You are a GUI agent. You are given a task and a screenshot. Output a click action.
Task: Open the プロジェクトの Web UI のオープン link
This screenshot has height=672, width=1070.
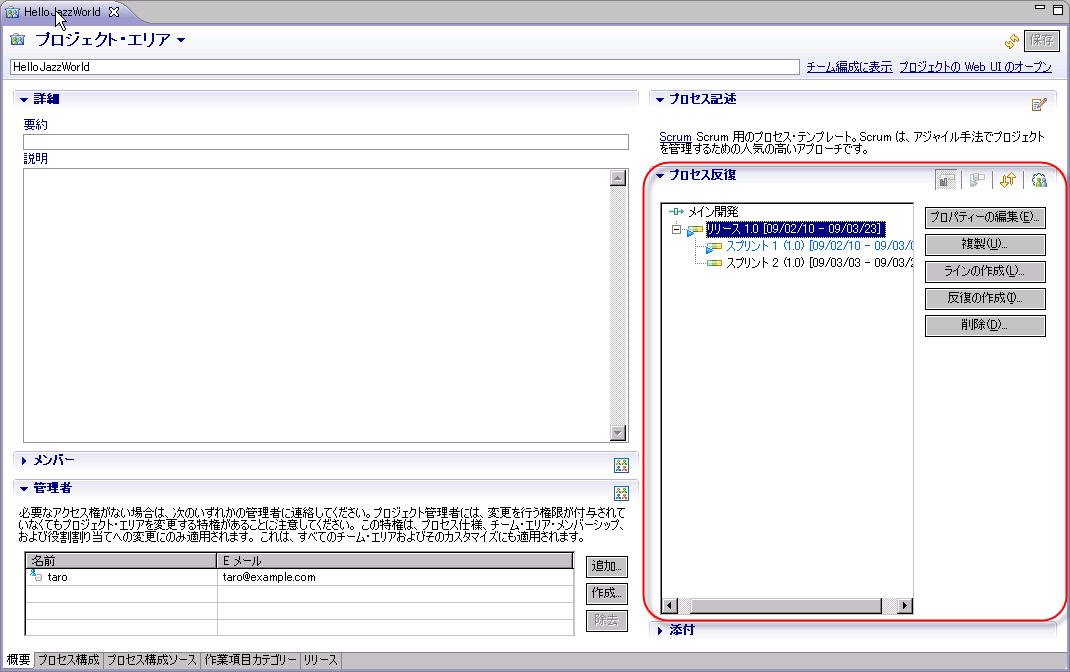click(975, 67)
